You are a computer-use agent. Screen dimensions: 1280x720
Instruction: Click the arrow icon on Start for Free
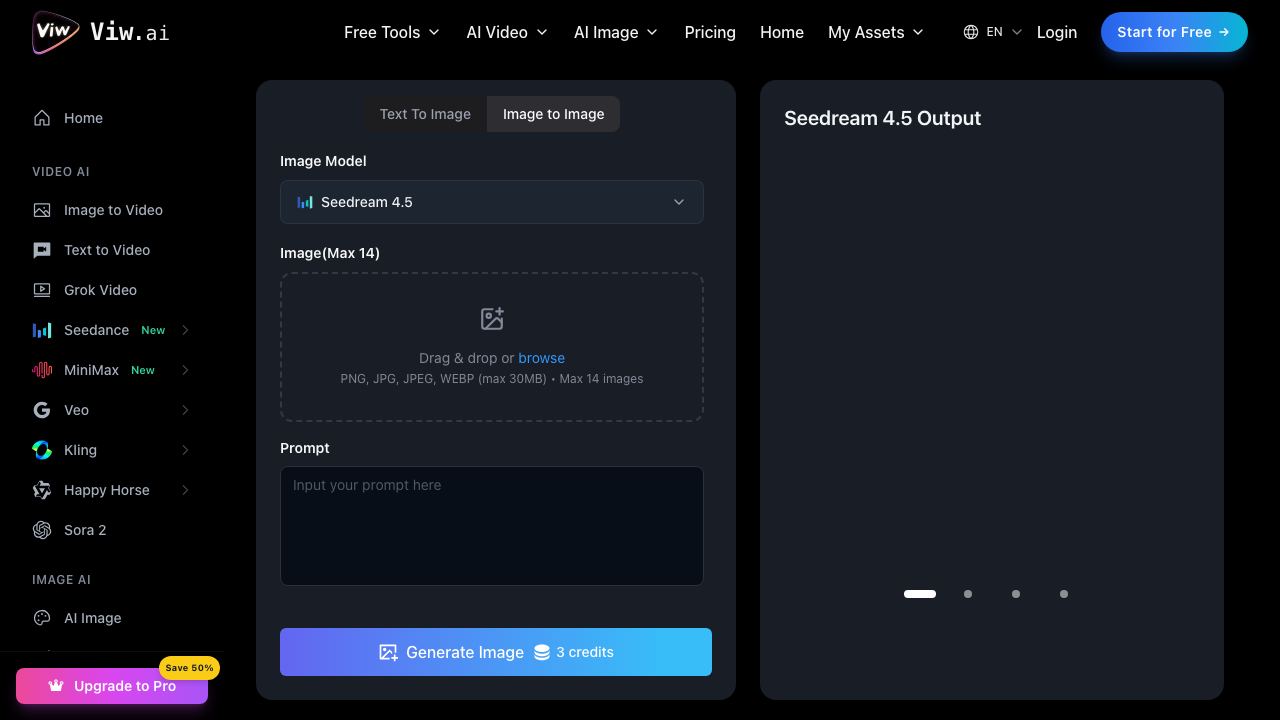(x=1224, y=32)
